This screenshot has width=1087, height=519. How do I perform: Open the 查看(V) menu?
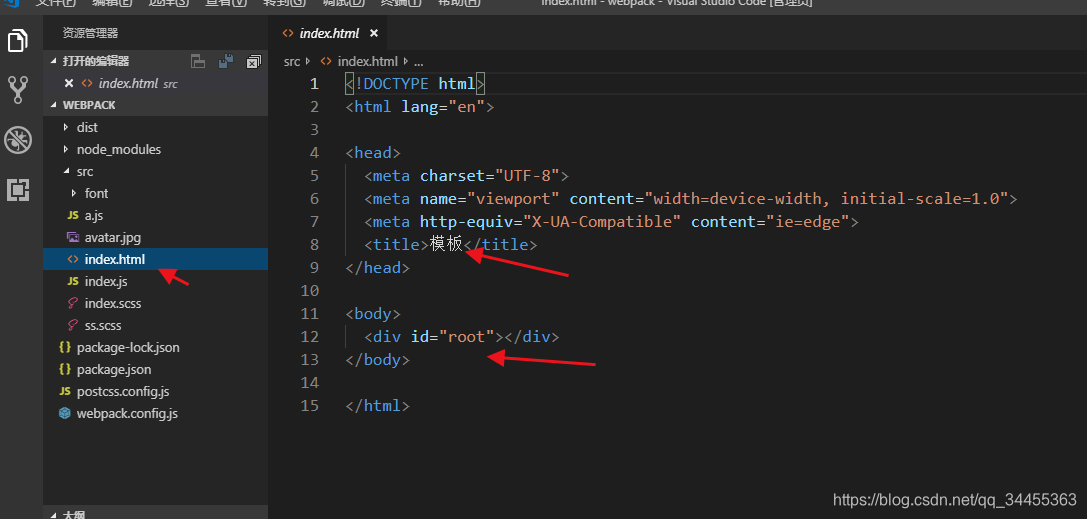[226, 3]
